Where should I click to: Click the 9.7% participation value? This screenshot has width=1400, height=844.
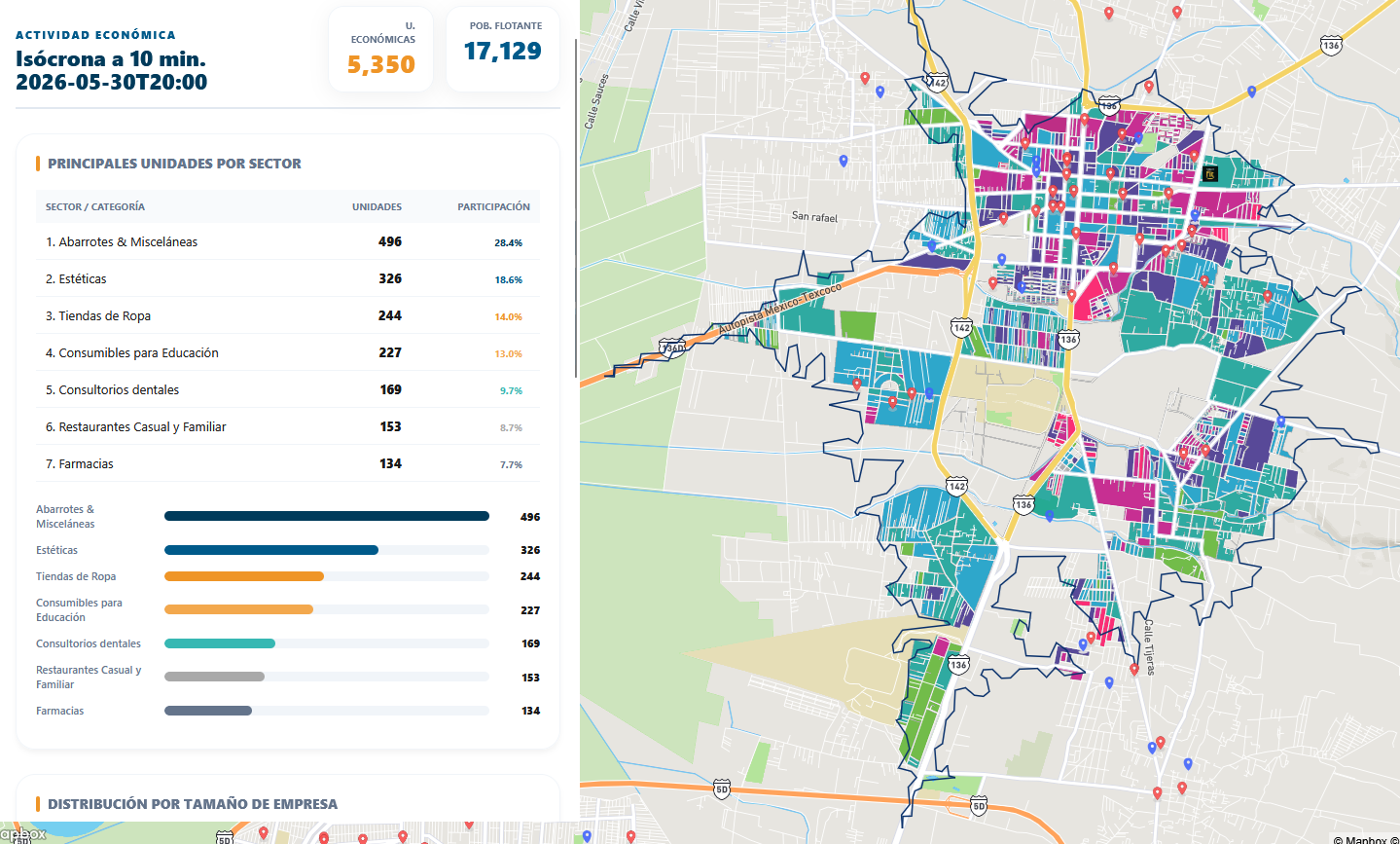coord(511,391)
